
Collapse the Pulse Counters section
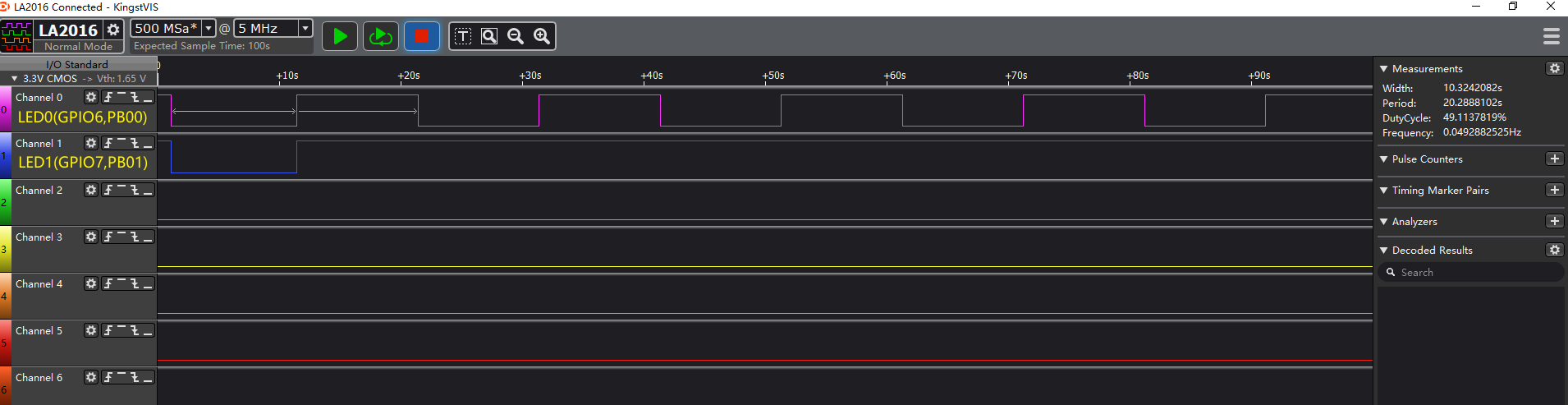click(1384, 159)
